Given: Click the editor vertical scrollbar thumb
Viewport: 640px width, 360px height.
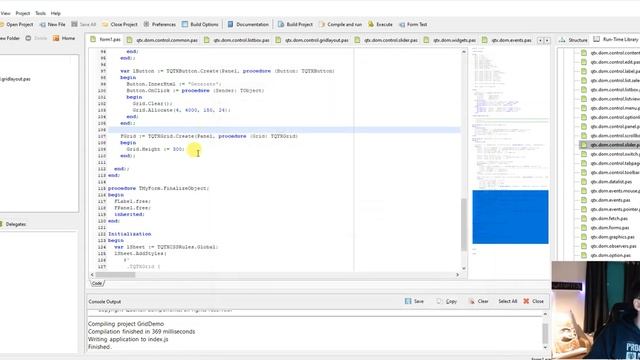Looking at the screenshot, I should click(464, 224).
